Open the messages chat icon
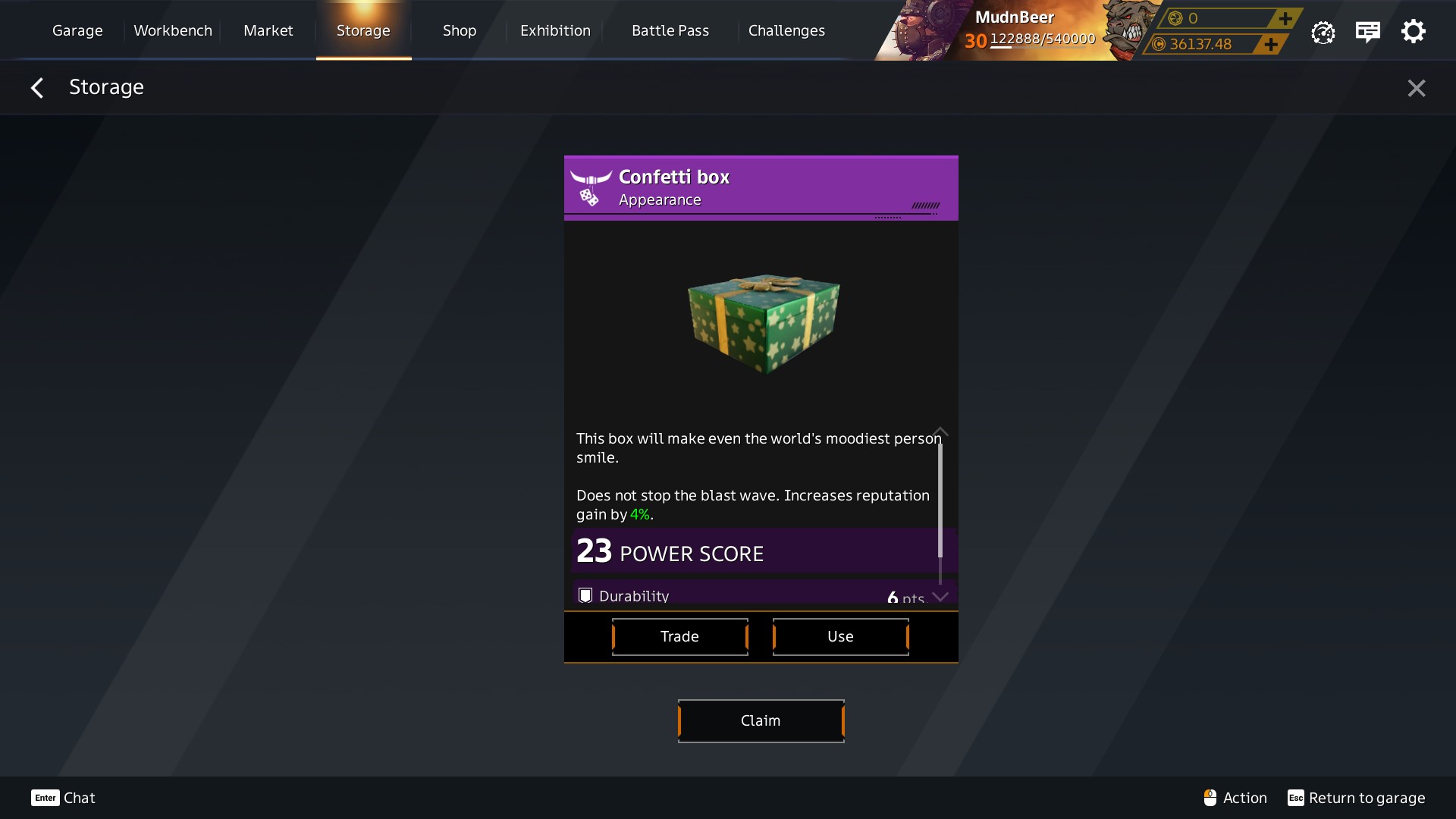Screen dimensions: 1456x819 (1367, 32)
